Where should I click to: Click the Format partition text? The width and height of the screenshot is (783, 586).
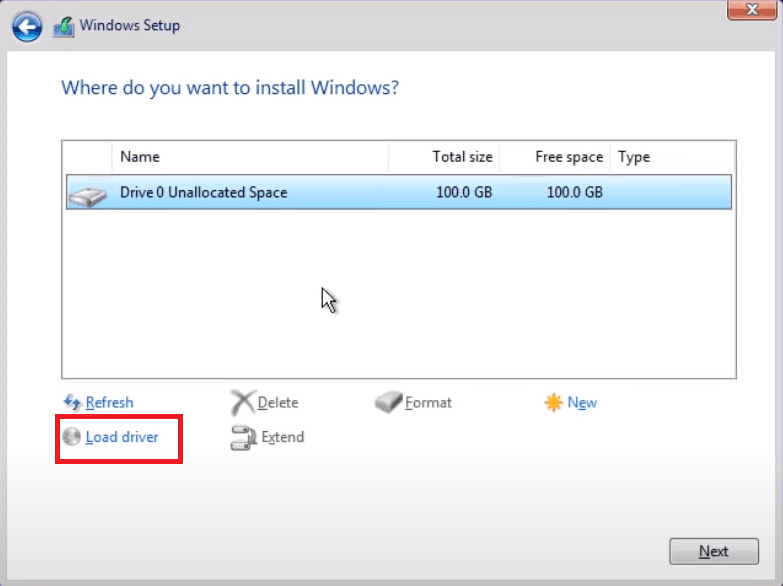pyautogui.click(x=428, y=403)
